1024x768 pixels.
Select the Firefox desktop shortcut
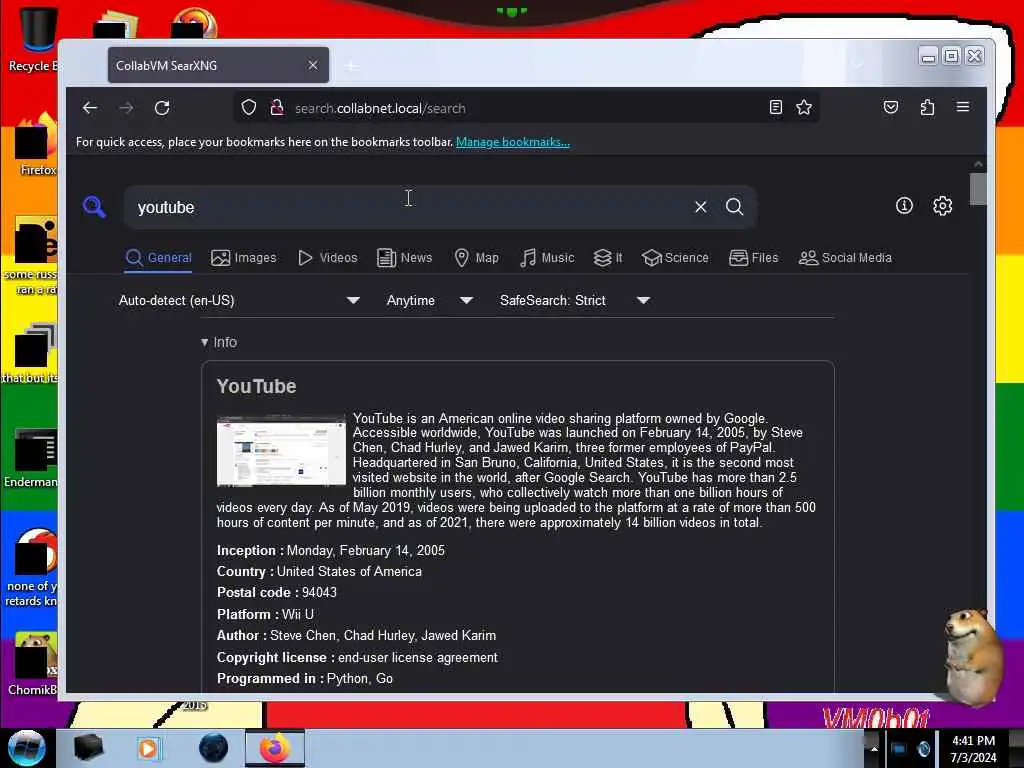coord(36,145)
